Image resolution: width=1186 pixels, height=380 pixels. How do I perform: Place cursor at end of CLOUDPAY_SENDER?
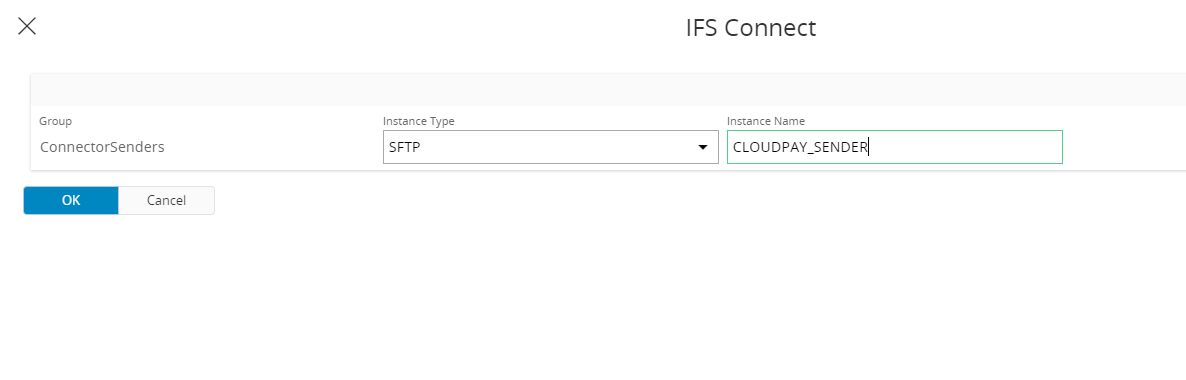point(869,148)
